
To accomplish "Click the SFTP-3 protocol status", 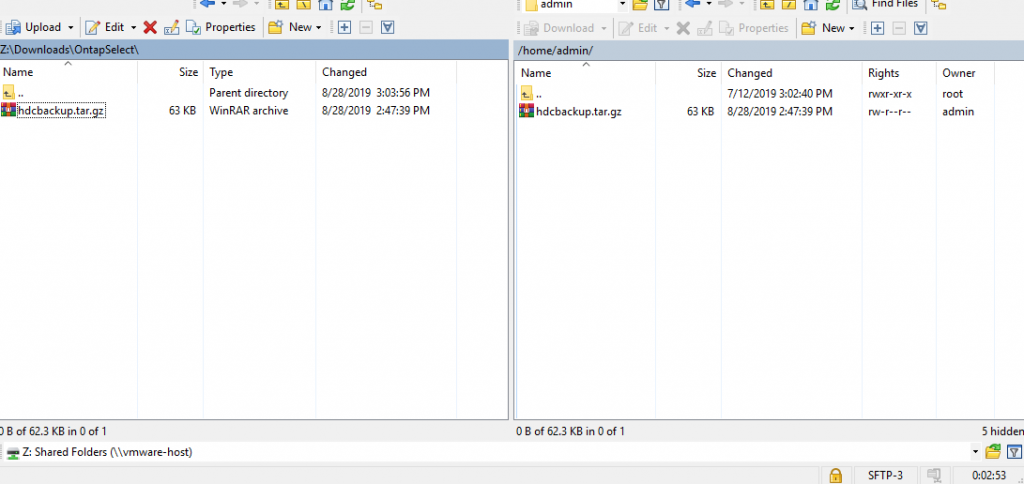I will click(885, 475).
